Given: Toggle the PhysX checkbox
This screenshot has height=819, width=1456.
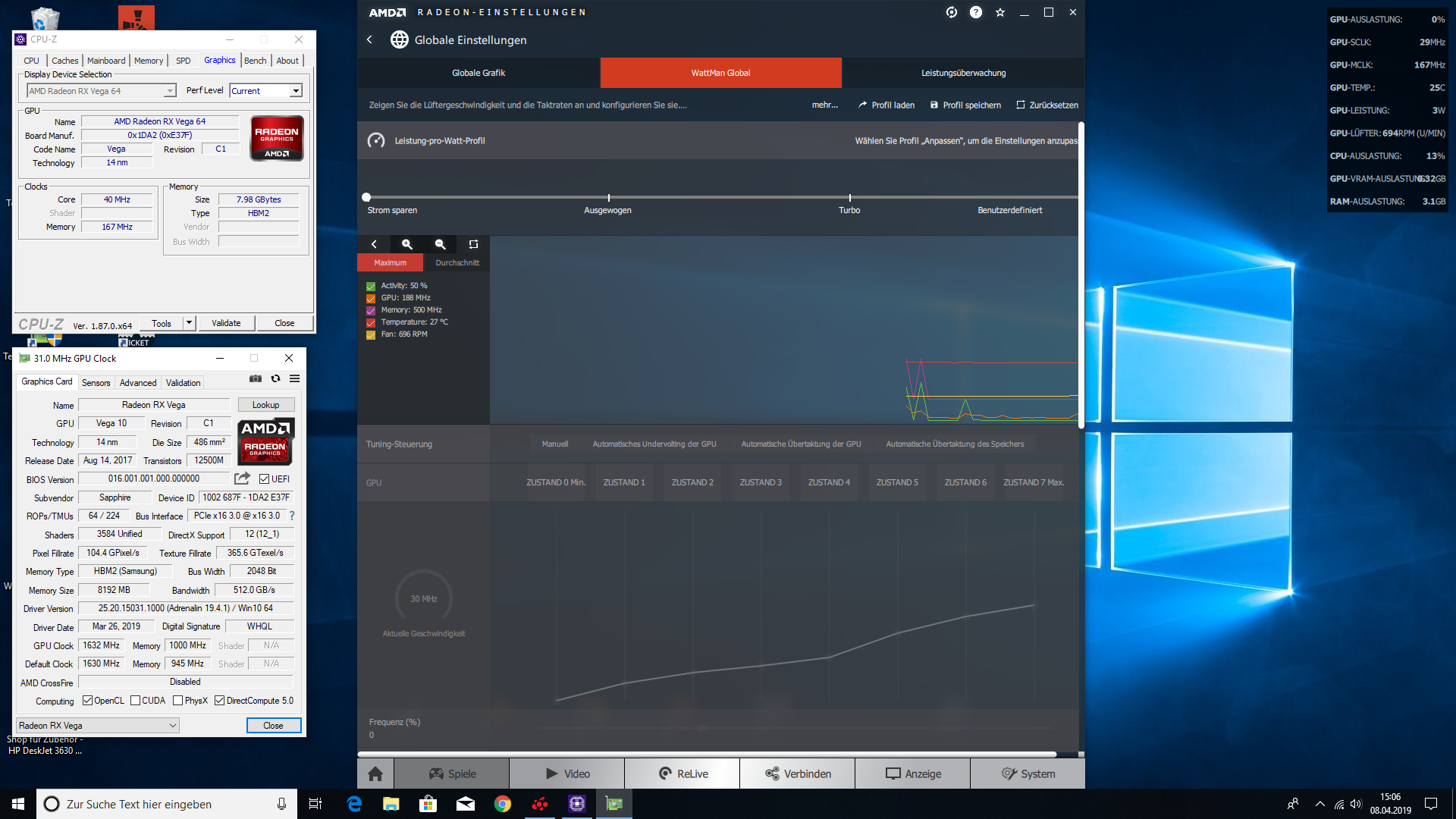Looking at the screenshot, I should coord(177,701).
